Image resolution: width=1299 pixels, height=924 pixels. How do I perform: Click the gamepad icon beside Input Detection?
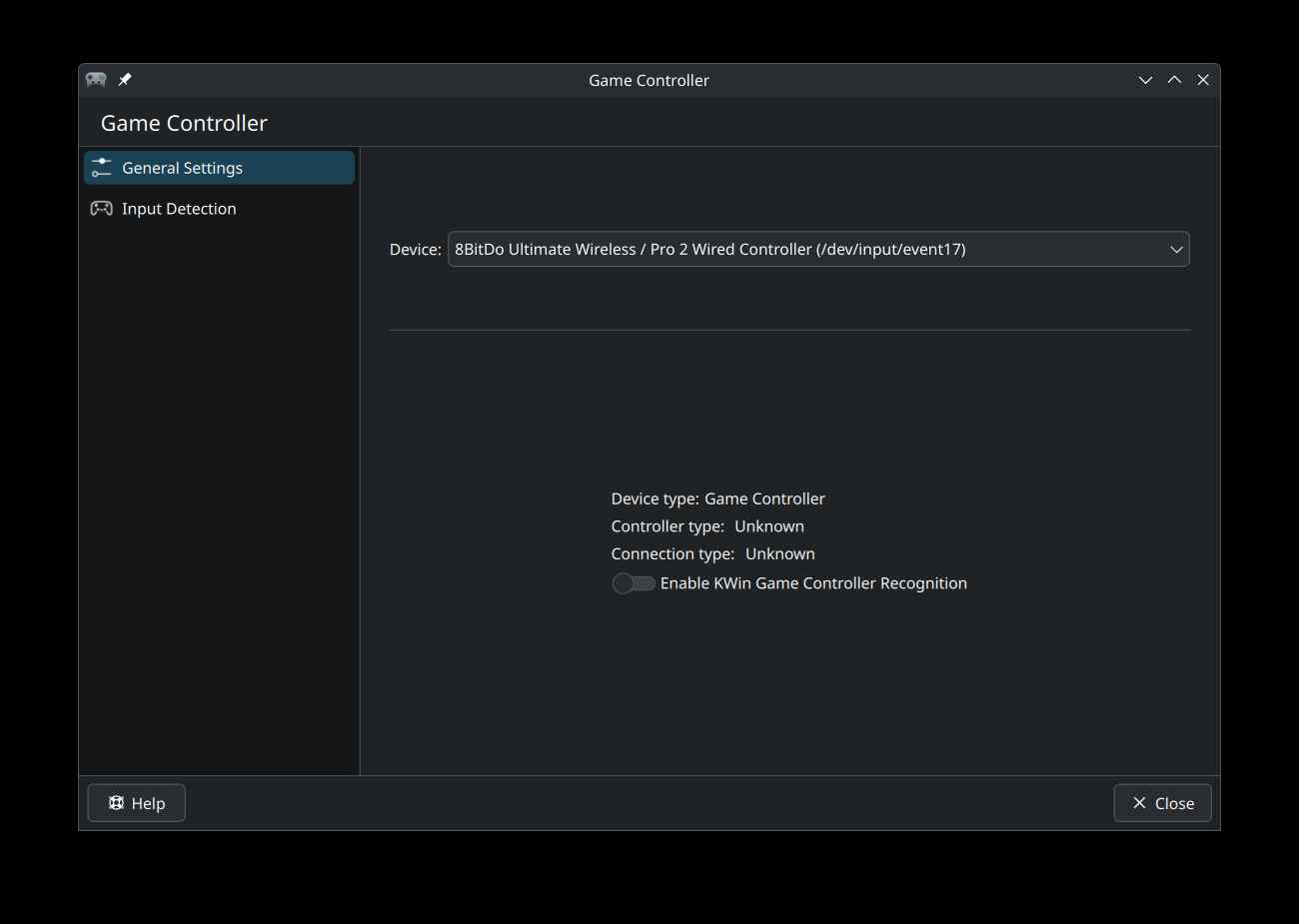tap(102, 209)
